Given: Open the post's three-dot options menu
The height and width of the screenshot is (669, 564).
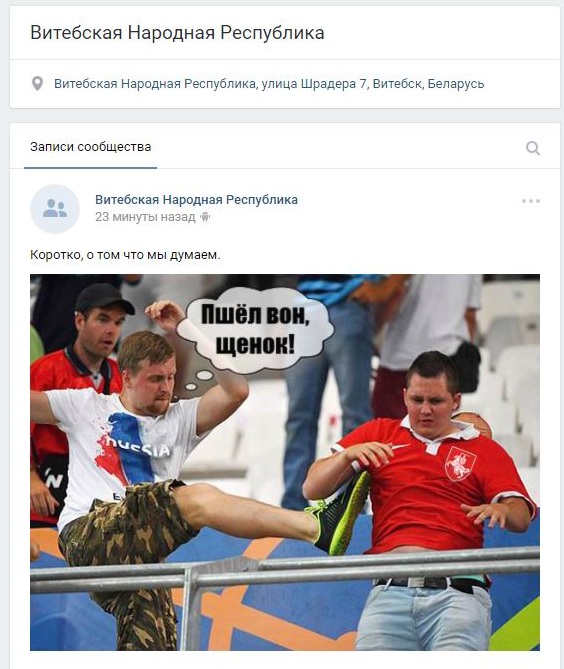Looking at the screenshot, I should [x=531, y=201].
